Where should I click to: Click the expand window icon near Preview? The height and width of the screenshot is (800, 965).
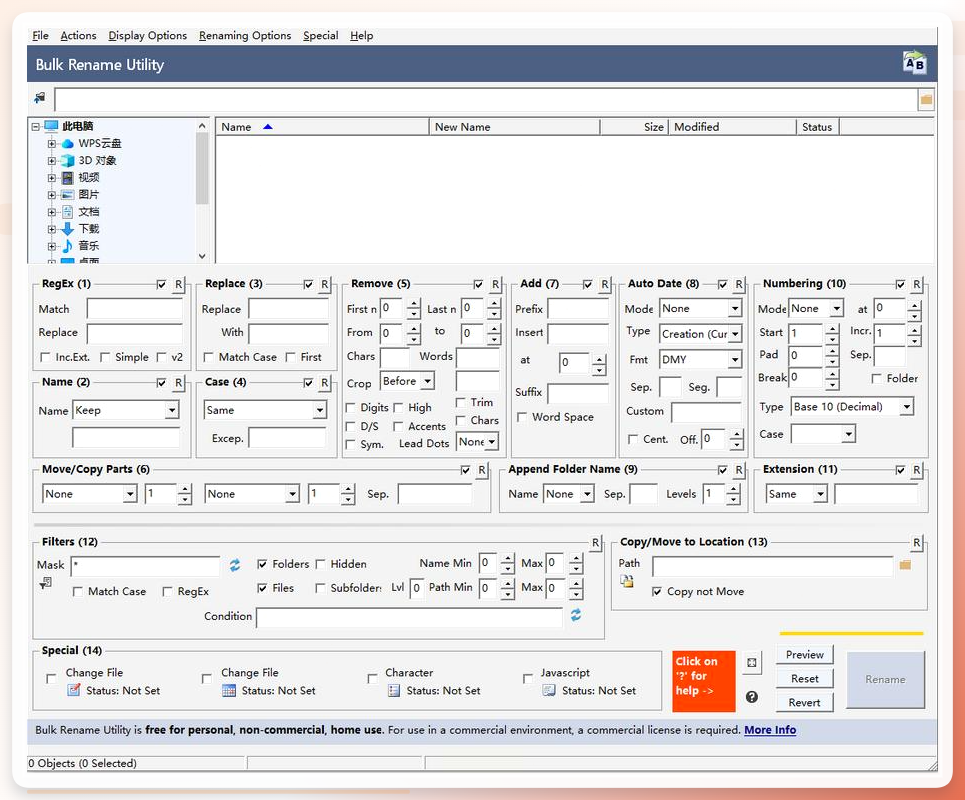point(751,663)
